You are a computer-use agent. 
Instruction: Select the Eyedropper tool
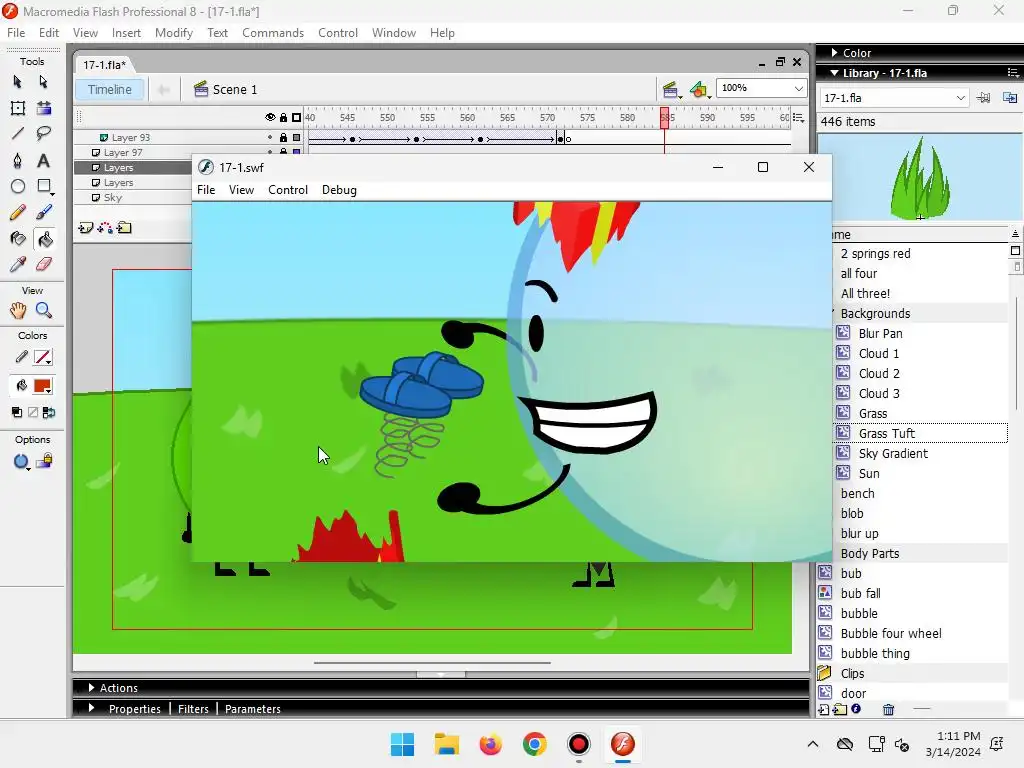tap(18, 264)
